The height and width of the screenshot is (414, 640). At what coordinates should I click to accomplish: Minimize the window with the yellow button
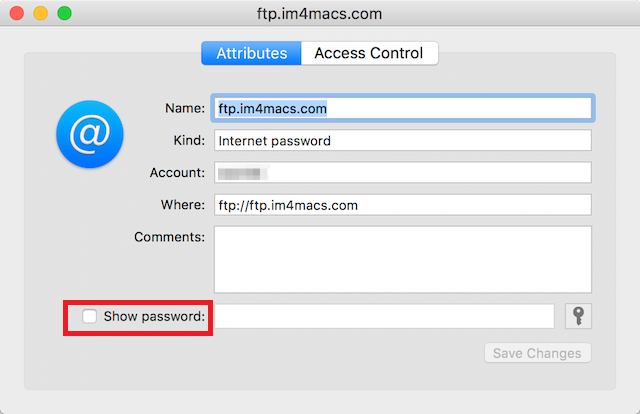[41, 14]
